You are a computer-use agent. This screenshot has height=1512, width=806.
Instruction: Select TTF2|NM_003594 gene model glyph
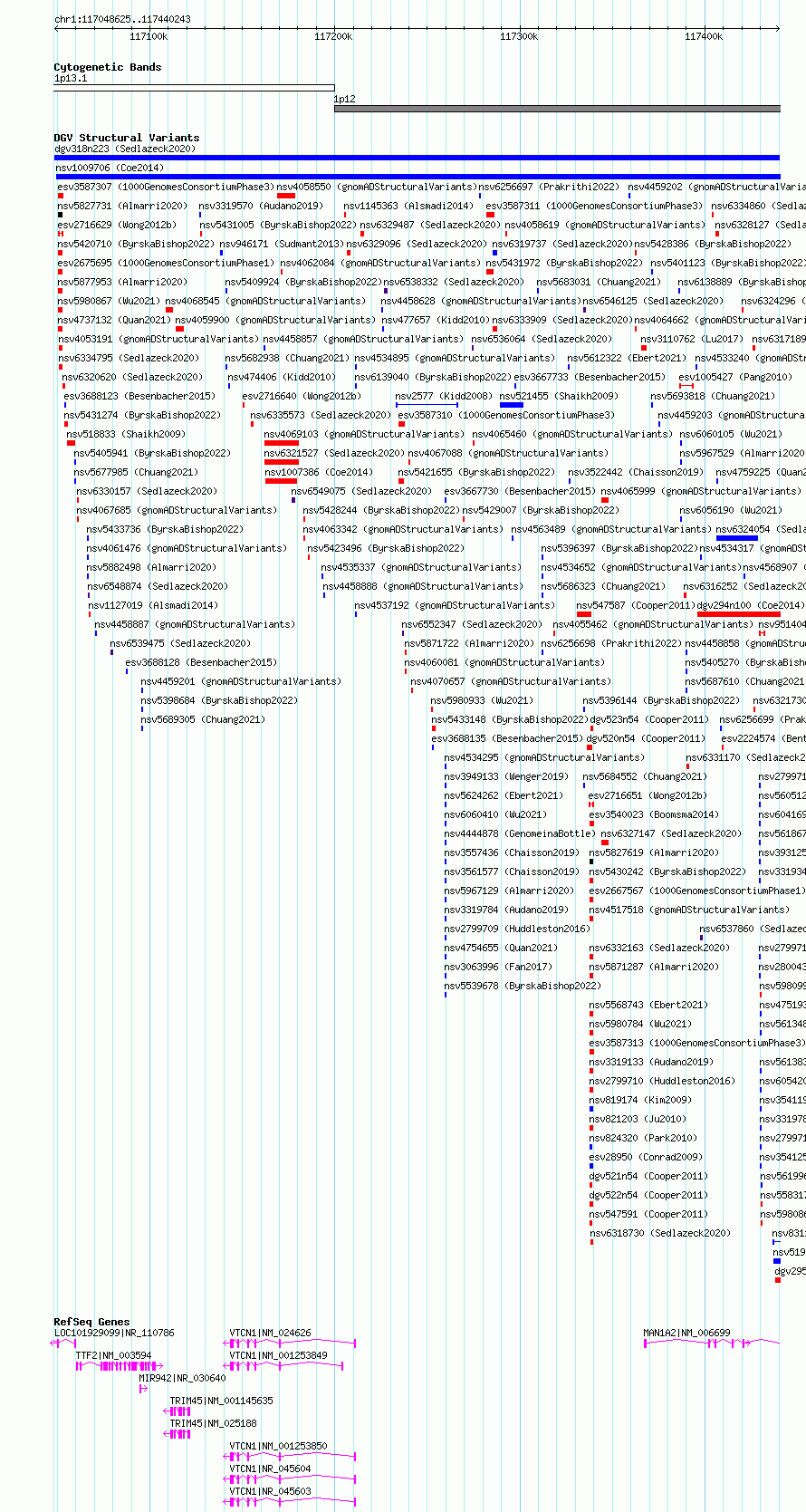click(120, 1365)
